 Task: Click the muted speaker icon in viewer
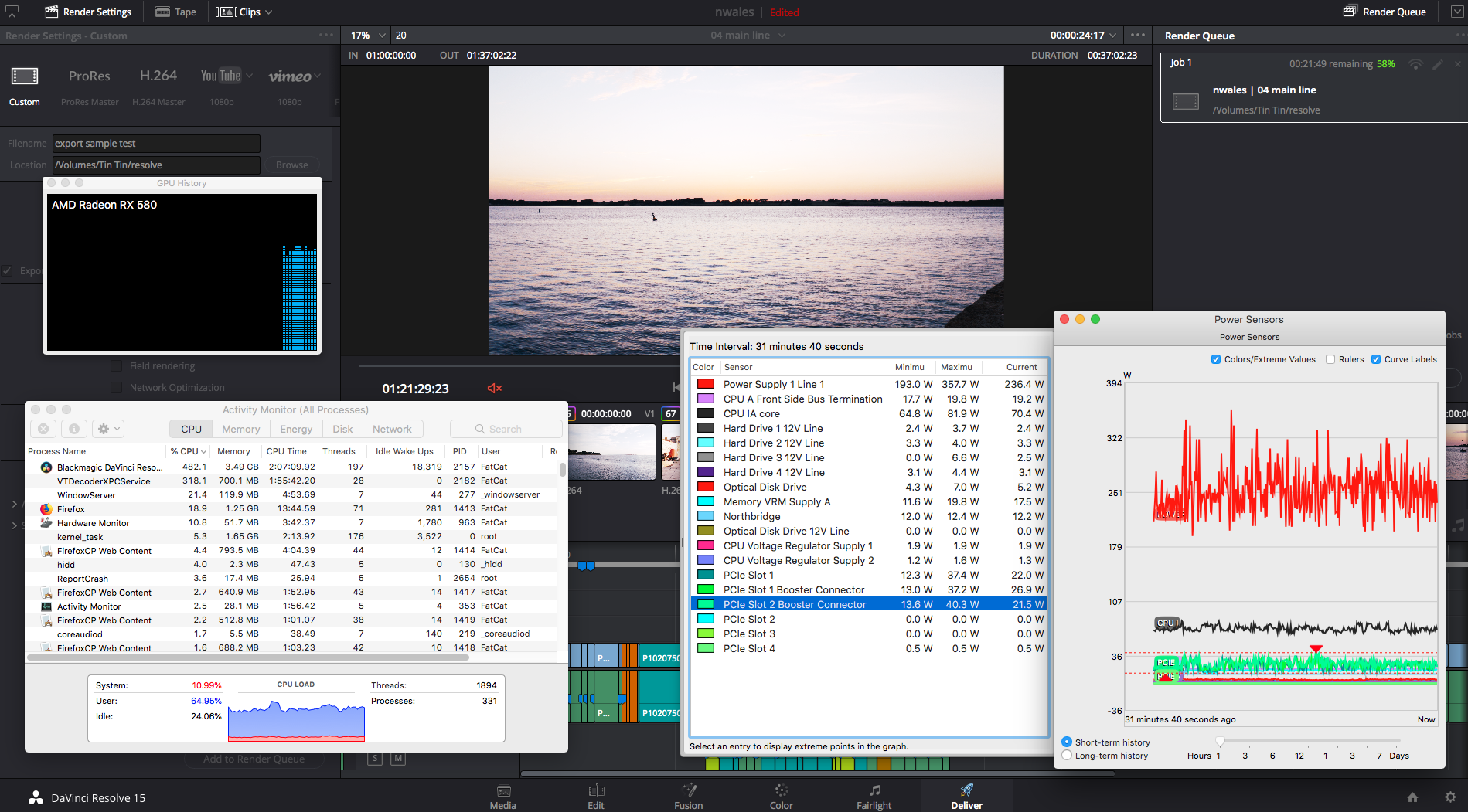[495, 389]
